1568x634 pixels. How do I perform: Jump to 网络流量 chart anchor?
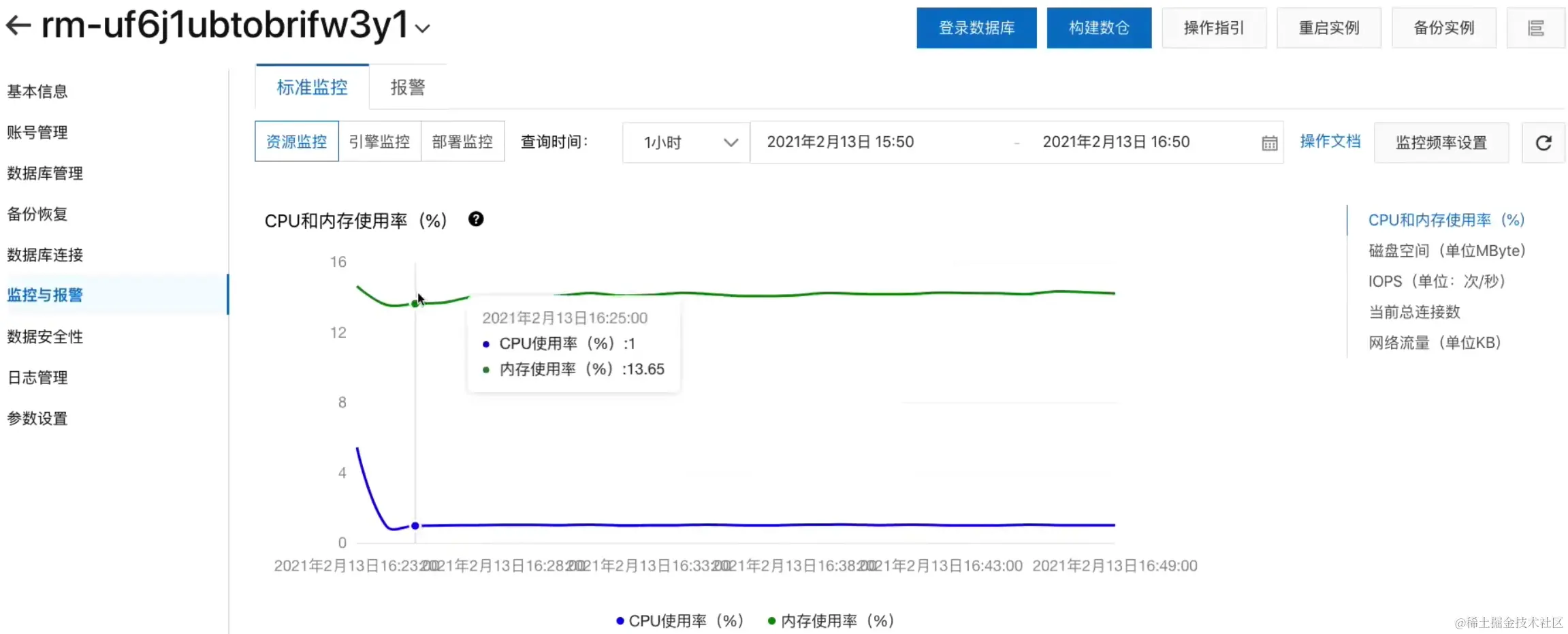[1435, 343]
